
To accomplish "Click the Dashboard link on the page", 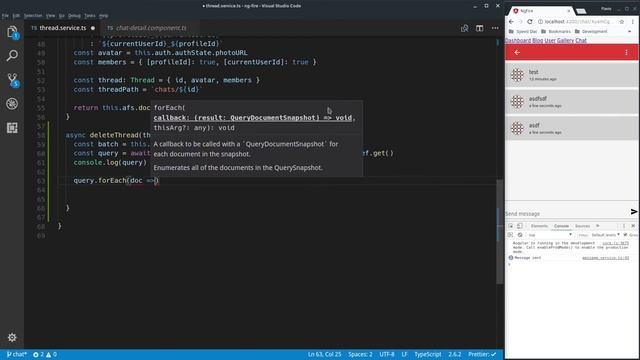I will click(518, 40).
